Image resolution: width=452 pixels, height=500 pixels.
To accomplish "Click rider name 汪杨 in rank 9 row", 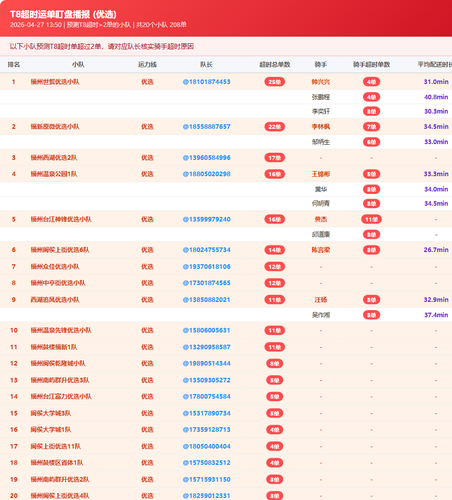I will [x=321, y=300].
